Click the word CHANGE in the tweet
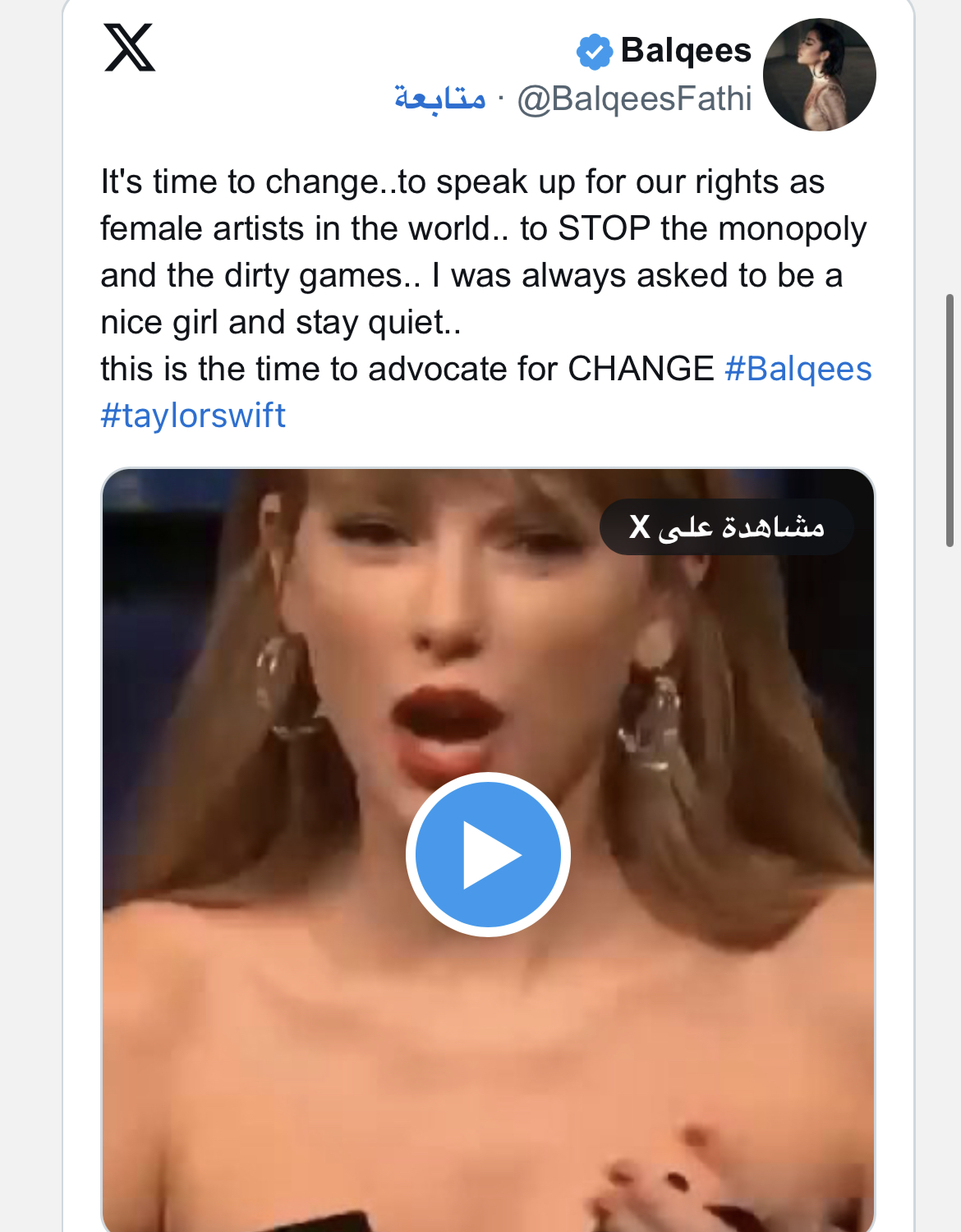Screen dimensions: 961x1232 [x=641, y=369]
